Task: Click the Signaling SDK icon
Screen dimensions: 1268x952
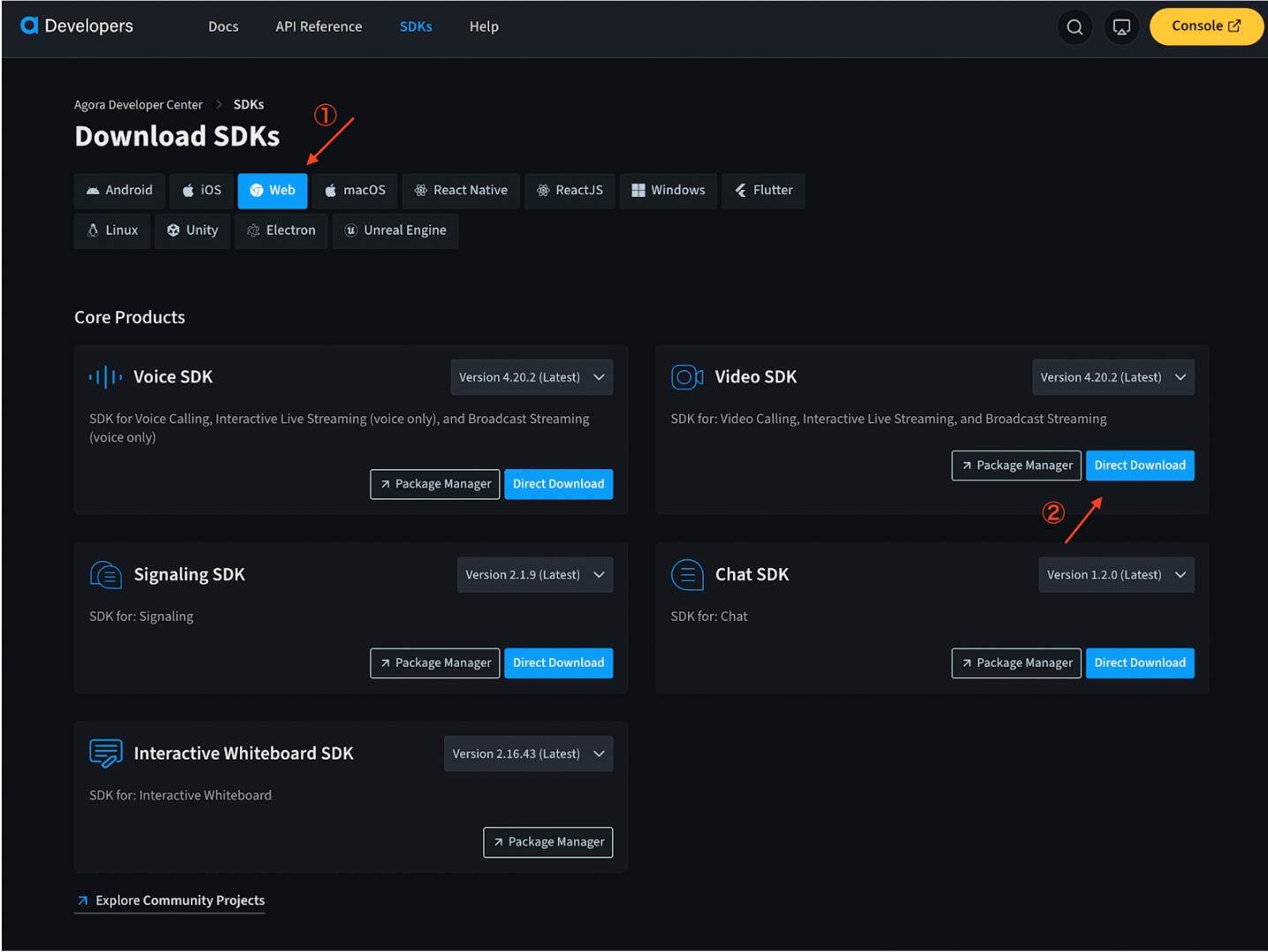Action: pyautogui.click(x=106, y=575)
